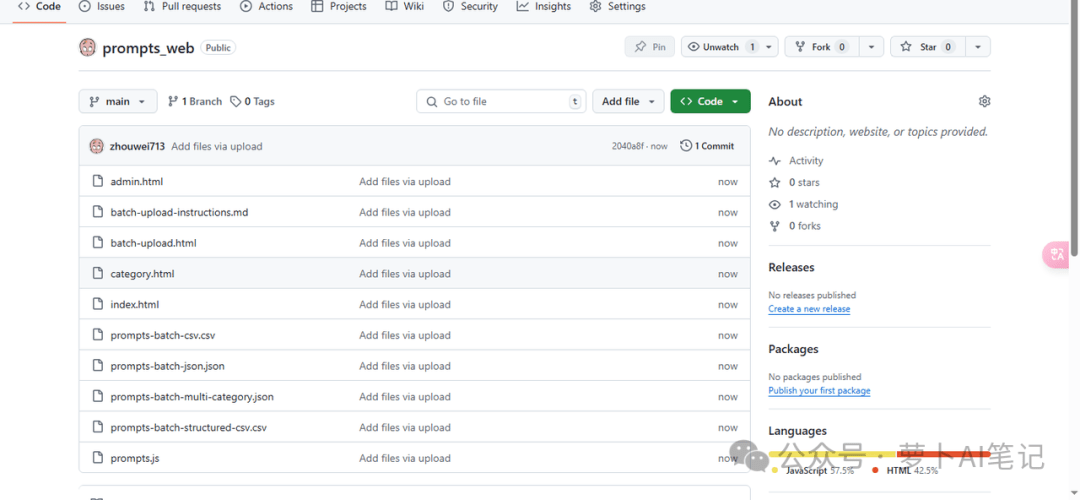
Task: Open admin.html file
Action: pyautogui.click(x=136, y=182)
